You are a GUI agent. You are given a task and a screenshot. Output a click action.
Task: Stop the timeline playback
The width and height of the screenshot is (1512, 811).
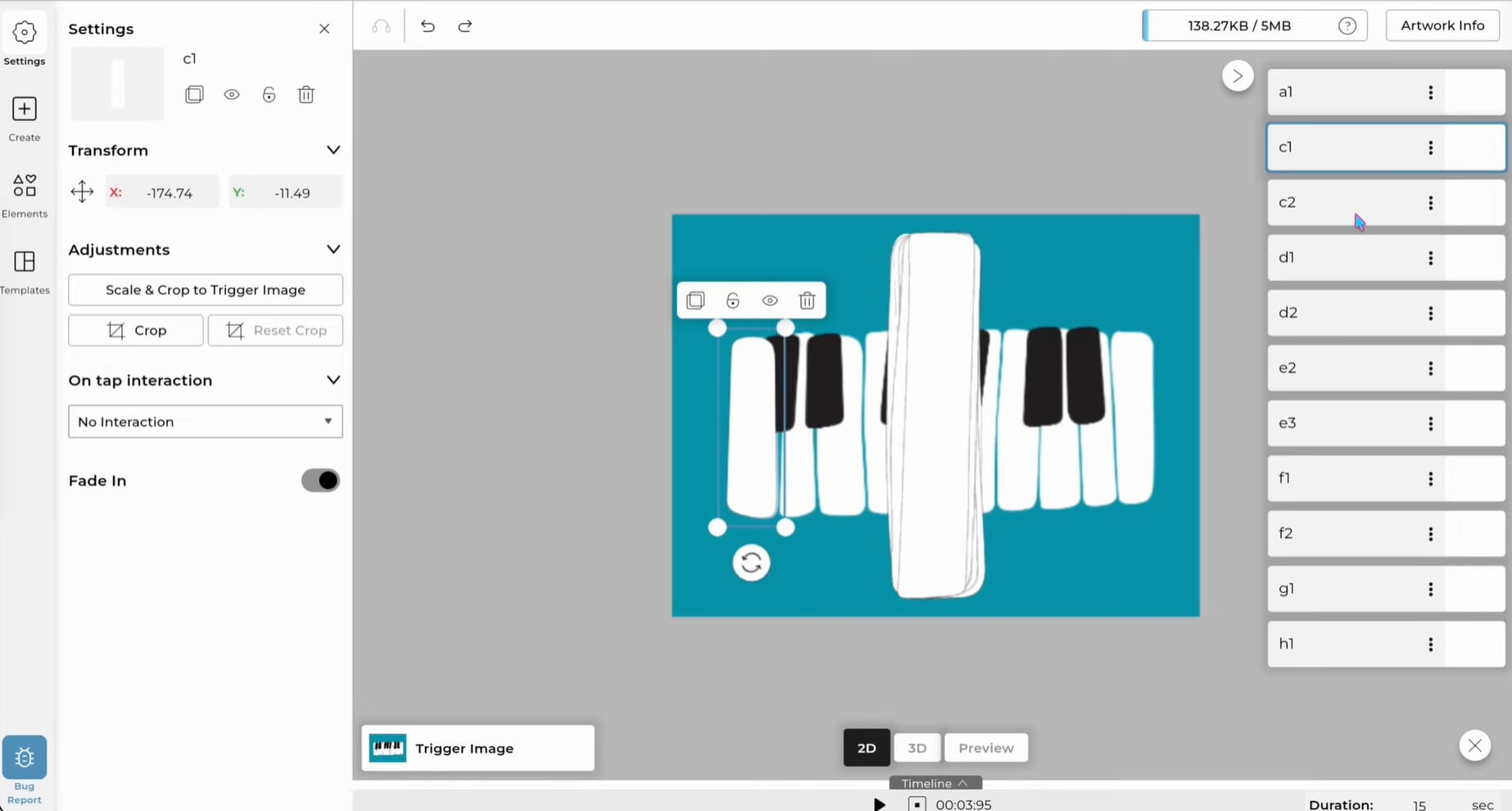click(917, 804)
